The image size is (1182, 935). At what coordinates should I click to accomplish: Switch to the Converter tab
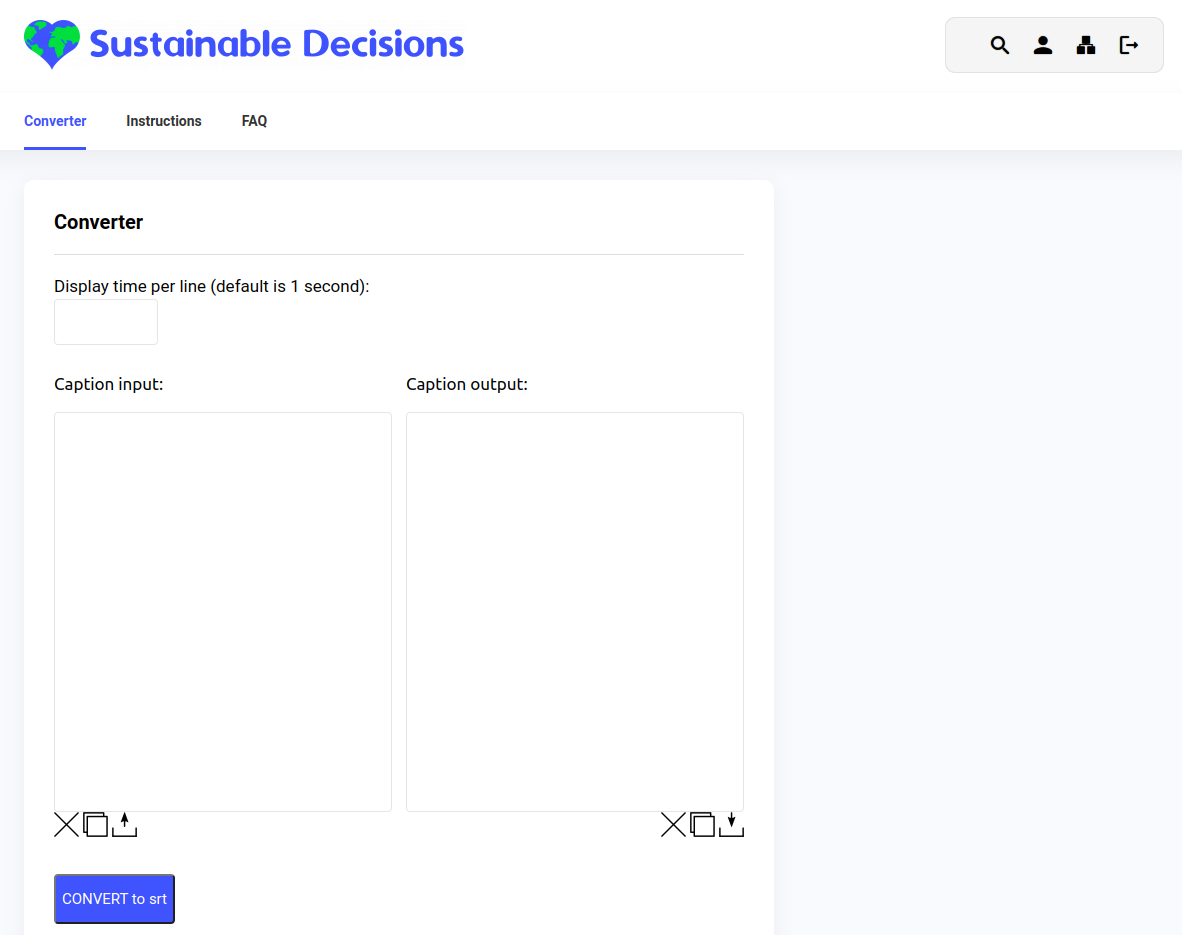click(x=55, y=121)
